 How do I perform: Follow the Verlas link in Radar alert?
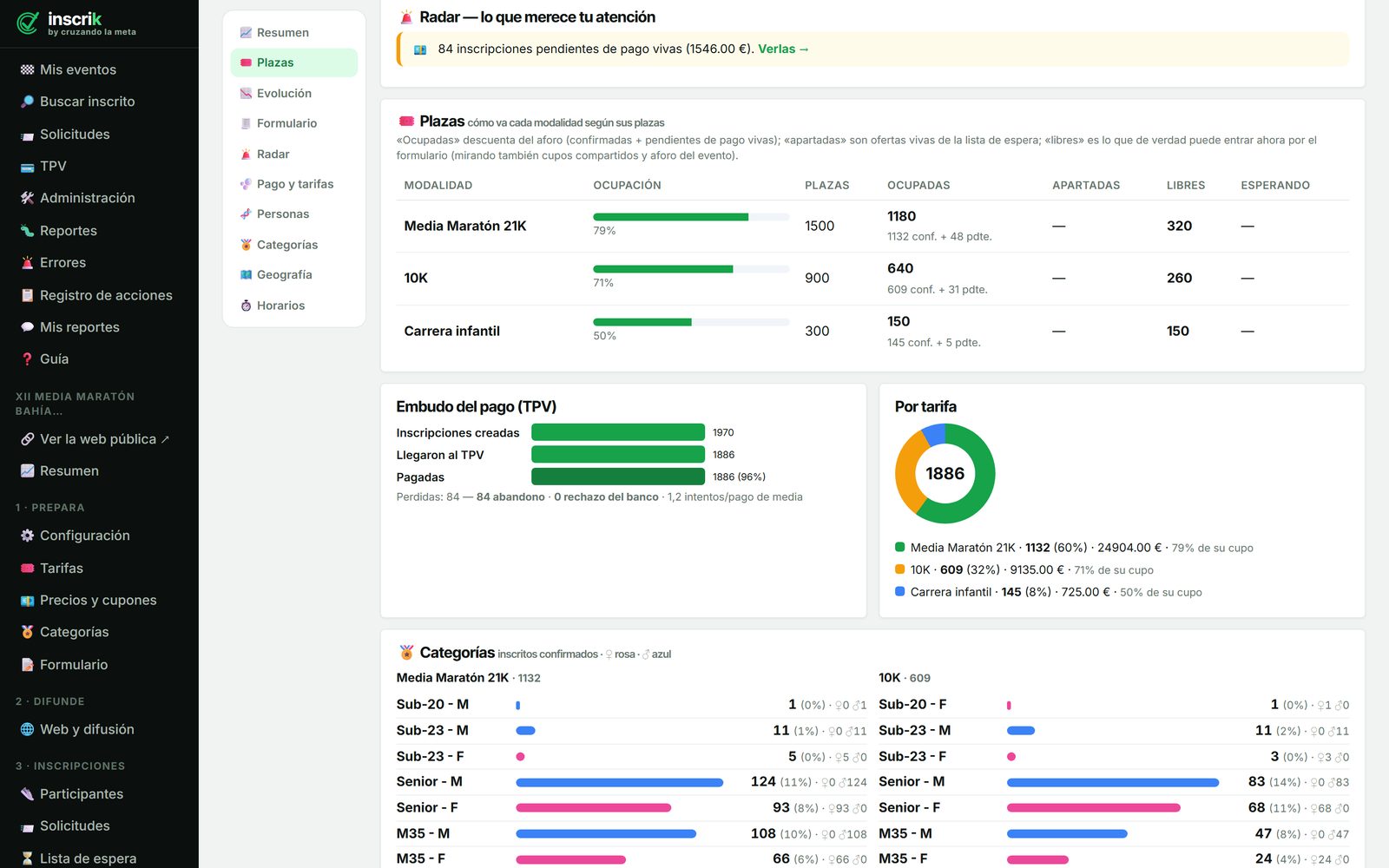coord(783,49)
